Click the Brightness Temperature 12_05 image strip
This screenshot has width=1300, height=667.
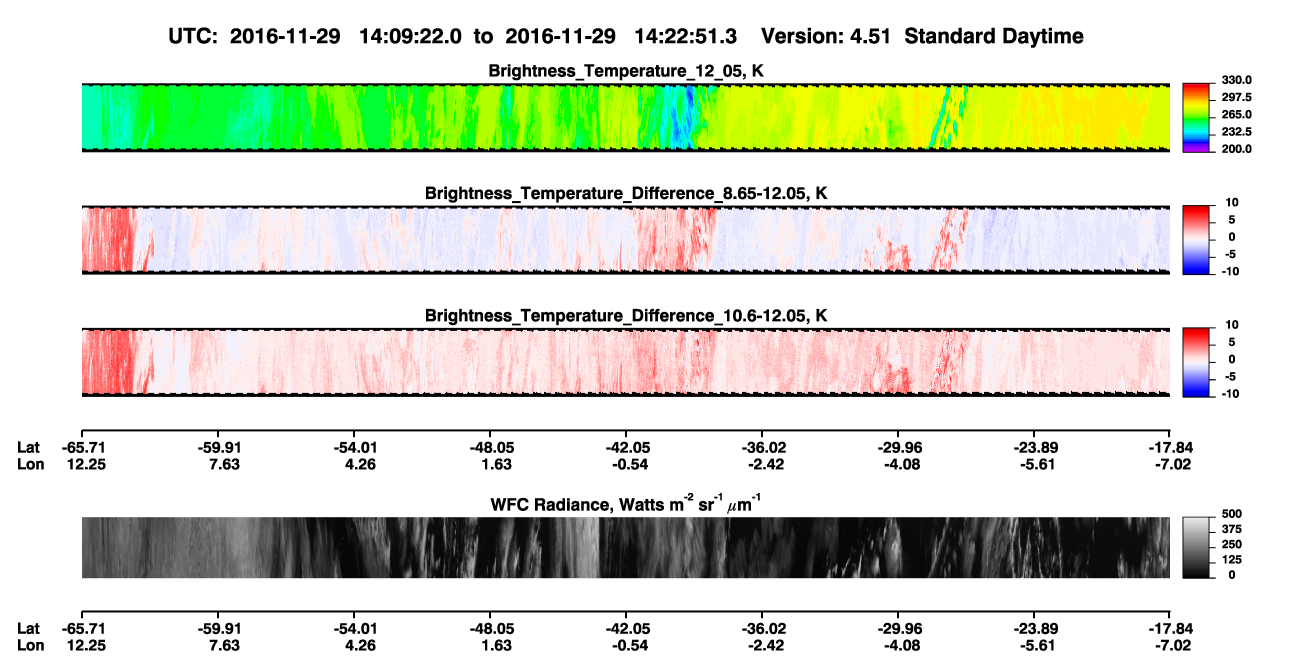tap(626, 117)
